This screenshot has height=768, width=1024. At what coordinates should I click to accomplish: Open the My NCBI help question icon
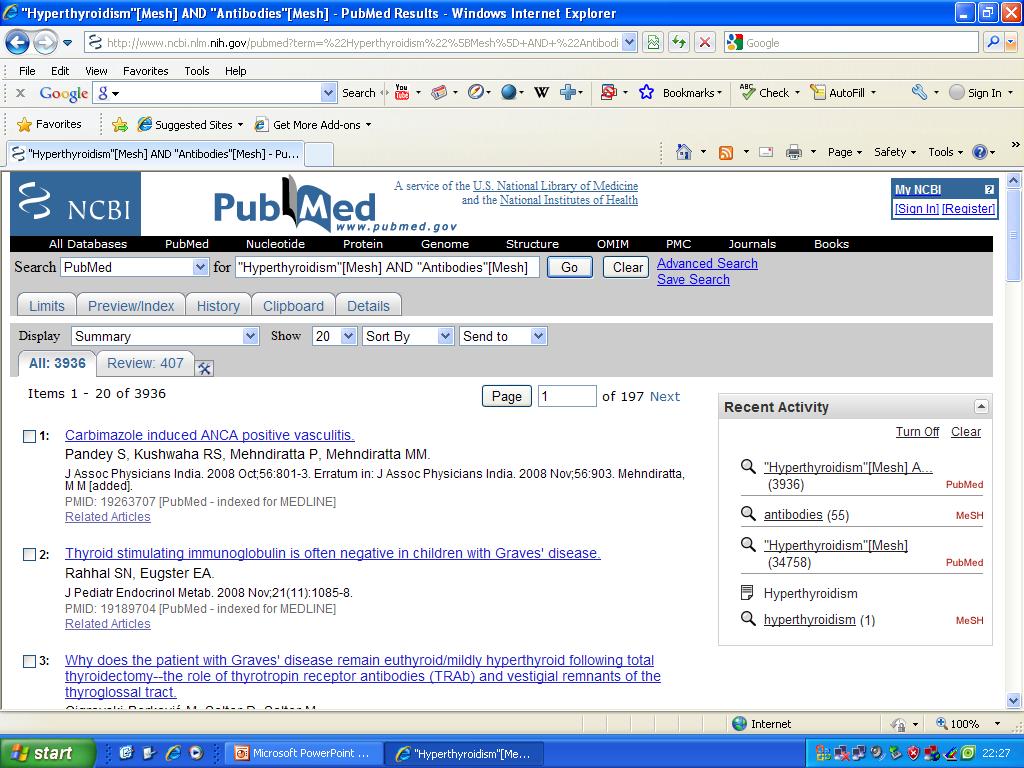pos(989,189)
